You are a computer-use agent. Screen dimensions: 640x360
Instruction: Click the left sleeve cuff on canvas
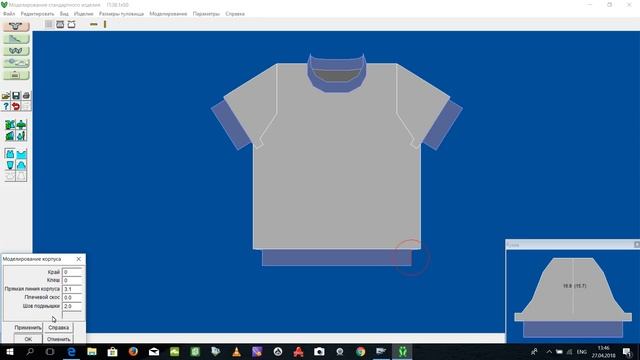point(231,124)
